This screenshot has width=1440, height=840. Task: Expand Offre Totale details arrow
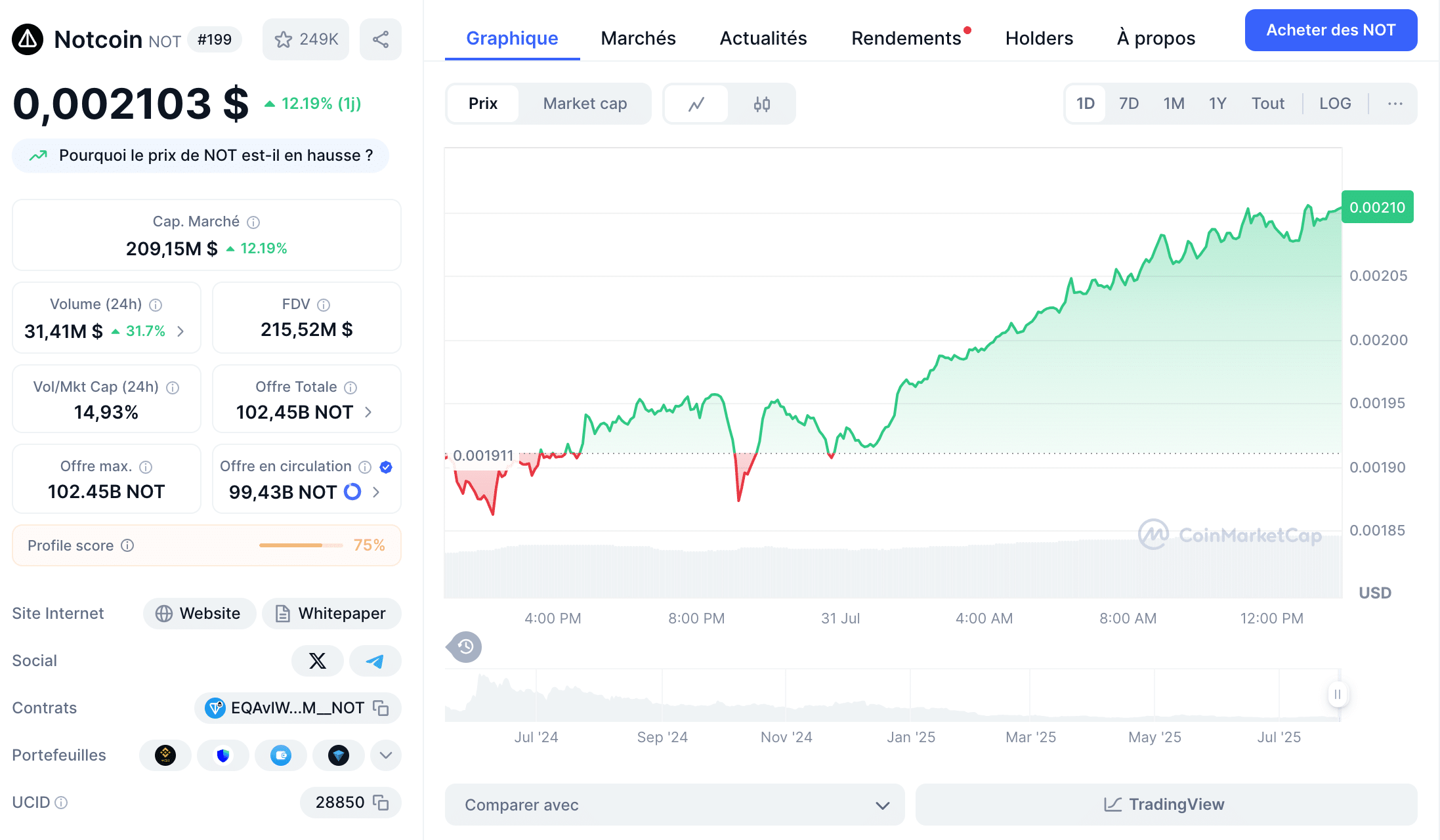pos(368,412)
